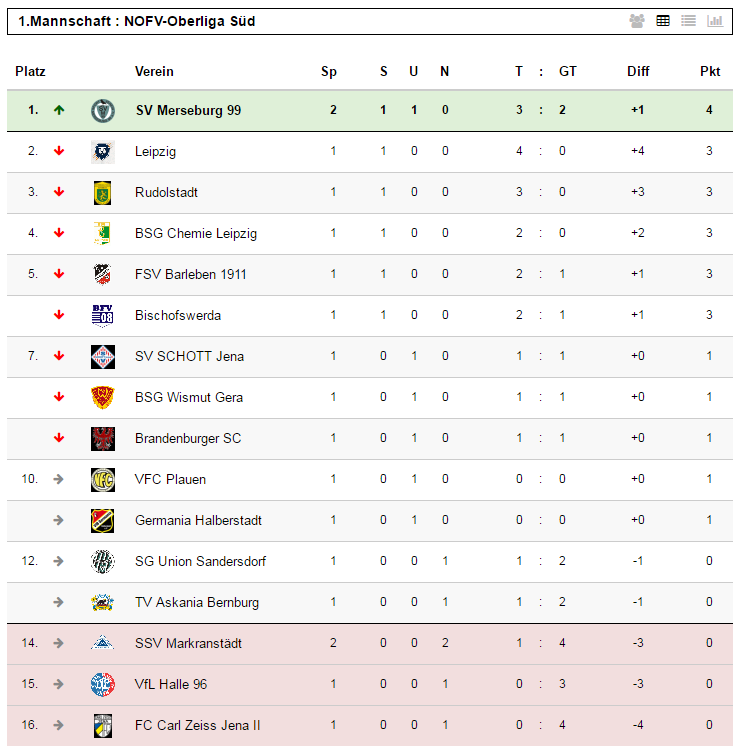Click the Bischofswerda BFV 08 logo
Viewport: 740px width, 753px height.
[x=103, y=316]
